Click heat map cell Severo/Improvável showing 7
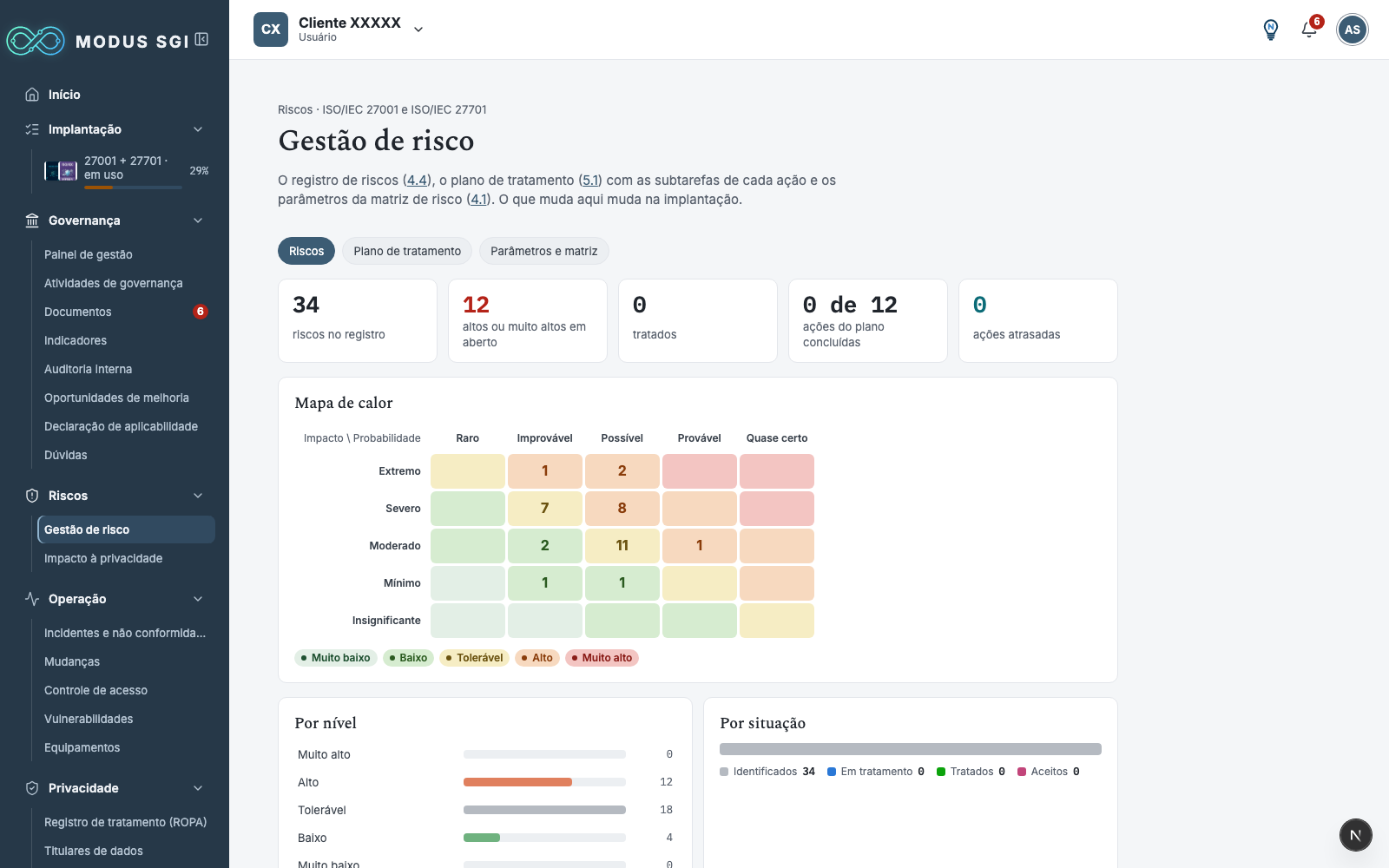The height and width of the screenshot is (868, 1389). click(545, 509)
